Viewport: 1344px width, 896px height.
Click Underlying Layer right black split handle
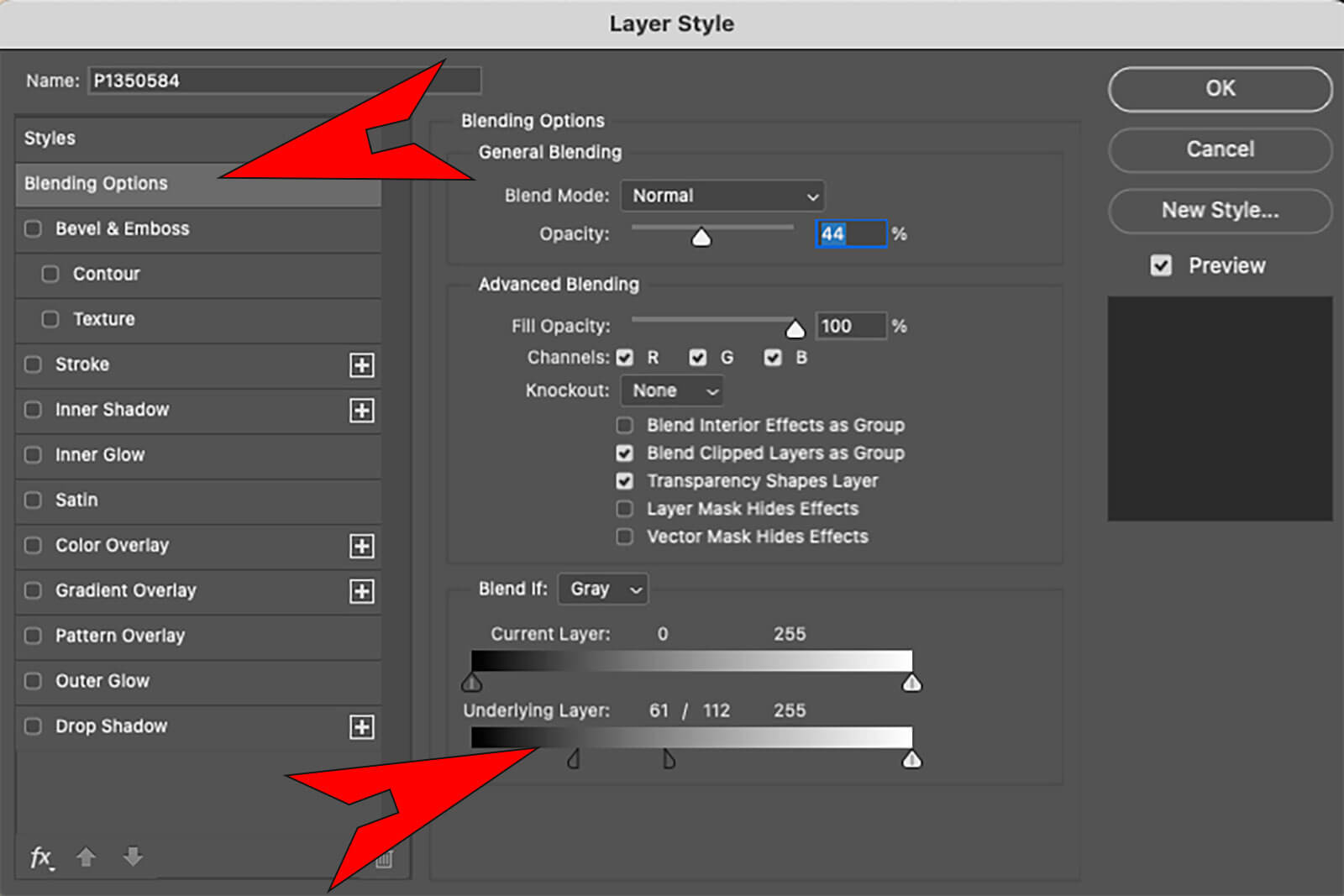[x=669, y=758]
